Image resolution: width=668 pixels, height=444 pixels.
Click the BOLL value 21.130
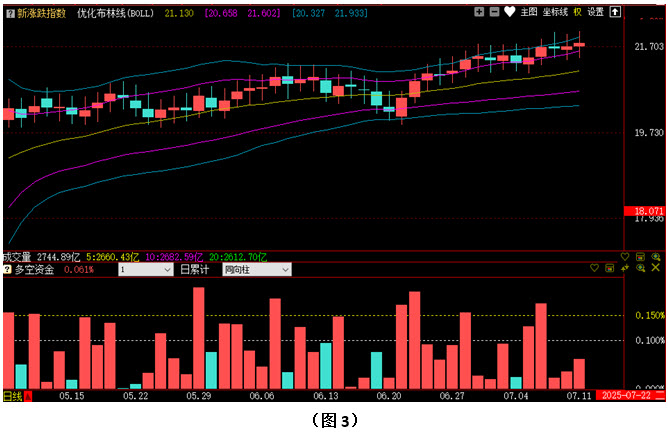(x=179, y=14)
